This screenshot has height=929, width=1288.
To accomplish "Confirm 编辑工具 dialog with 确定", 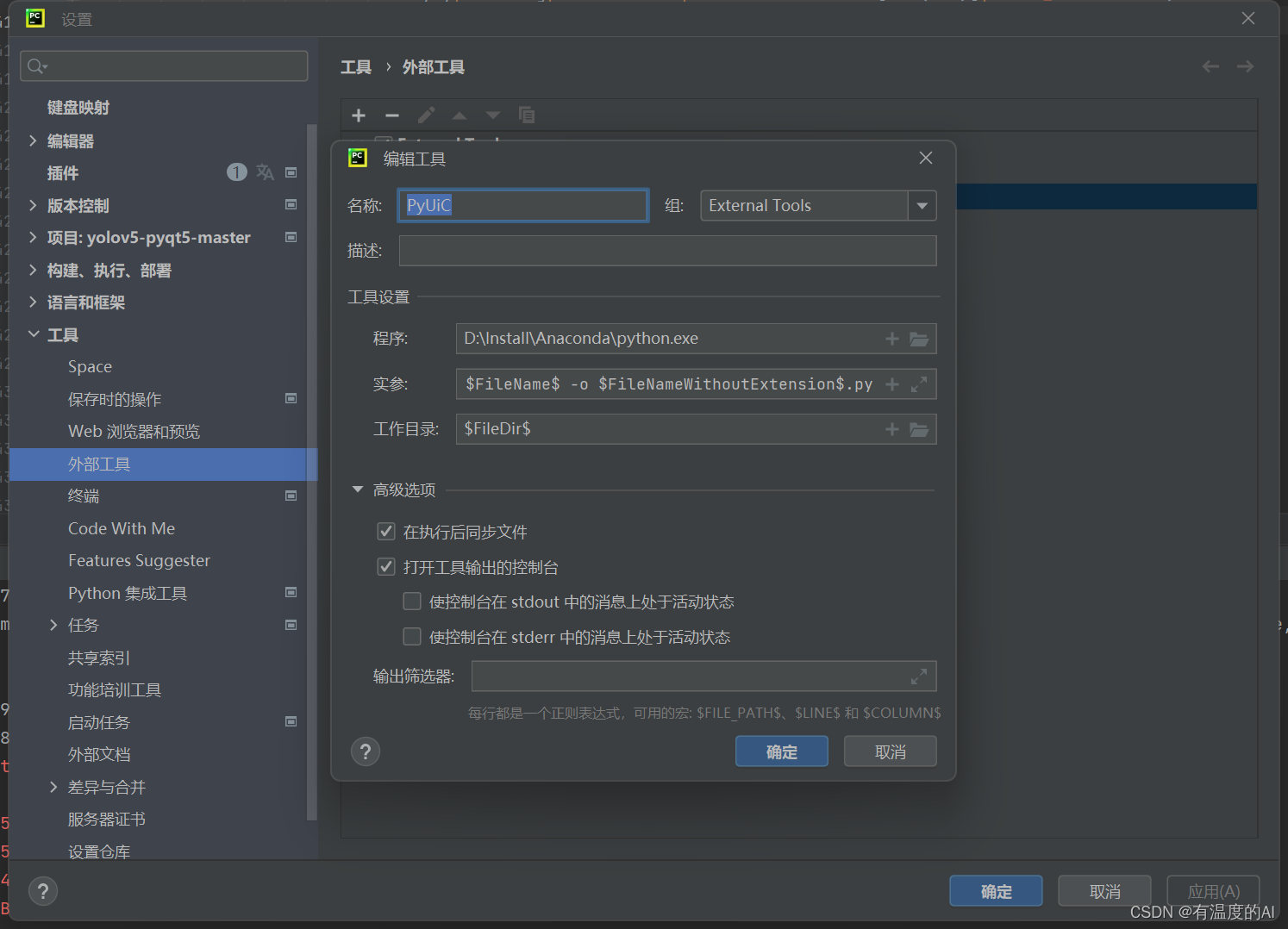I will [782, 751].
